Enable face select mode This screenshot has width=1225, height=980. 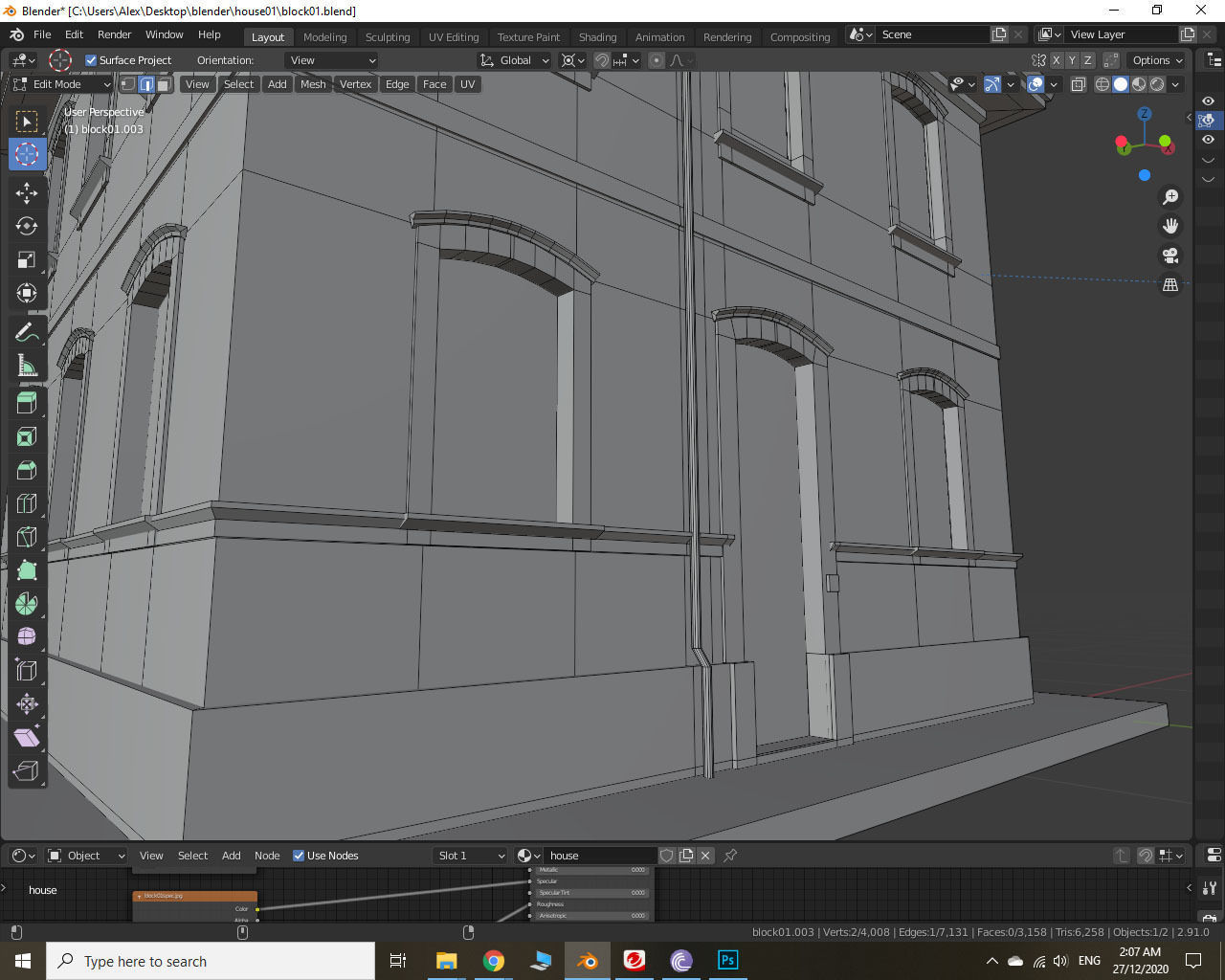(165, 84)
